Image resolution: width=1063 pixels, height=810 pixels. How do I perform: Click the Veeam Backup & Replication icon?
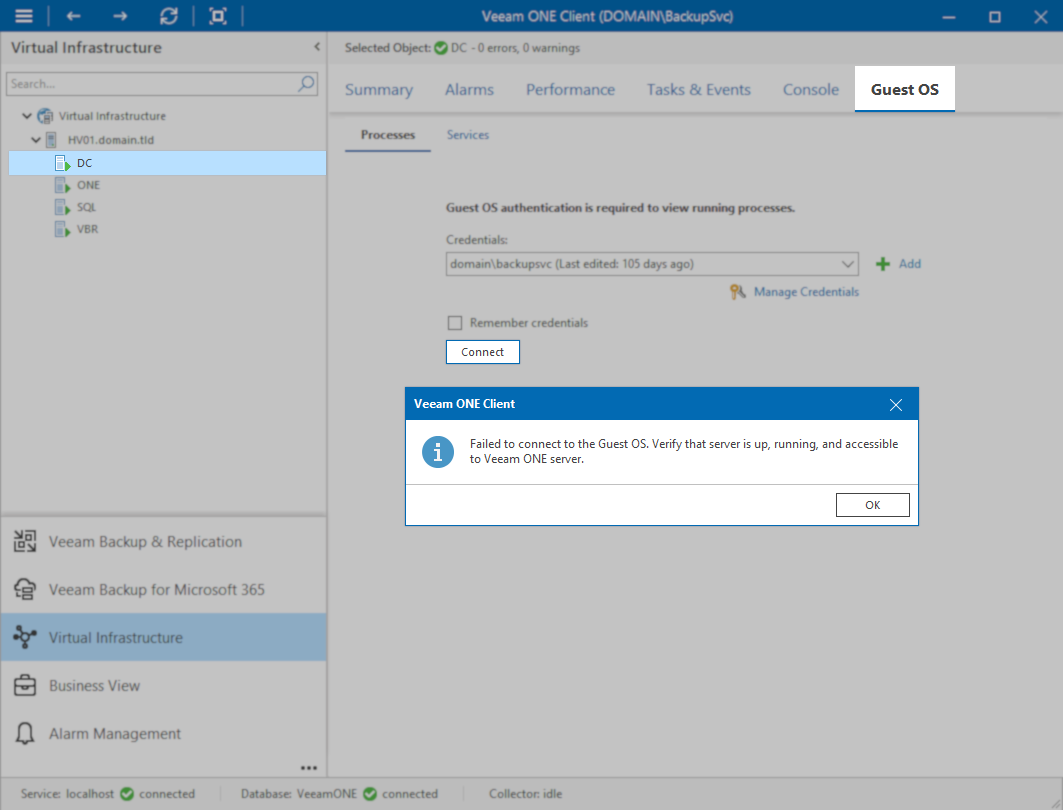[x=25, y=541]
